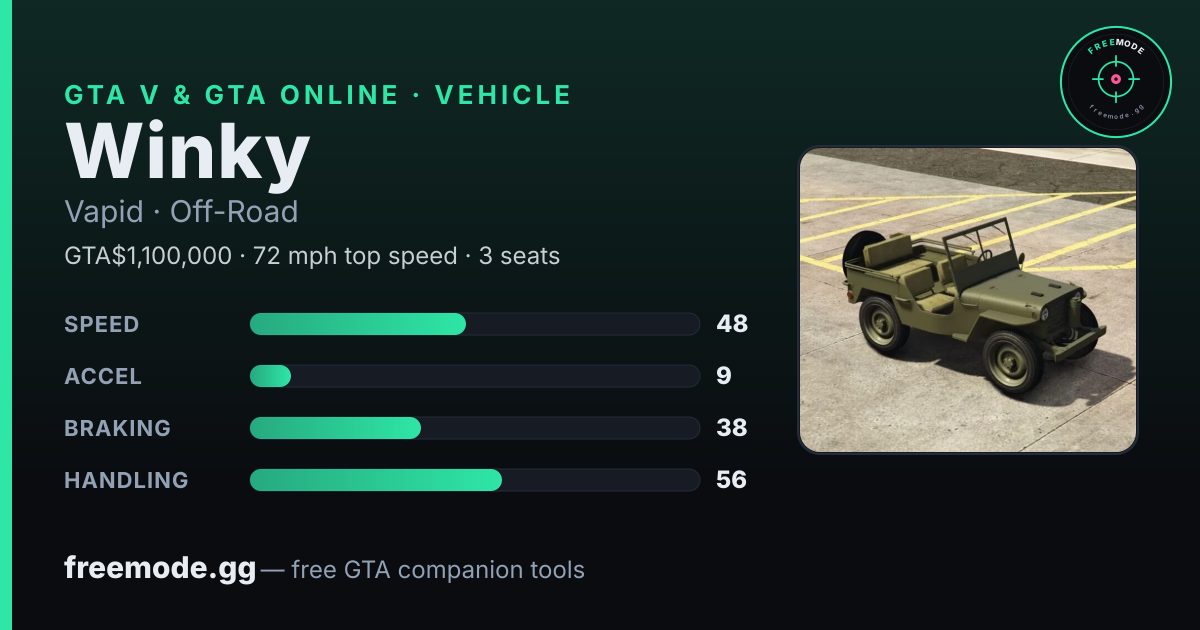The image size is (1200, 630).
Task: Click the ACCEL label
Action: point(103,376)
